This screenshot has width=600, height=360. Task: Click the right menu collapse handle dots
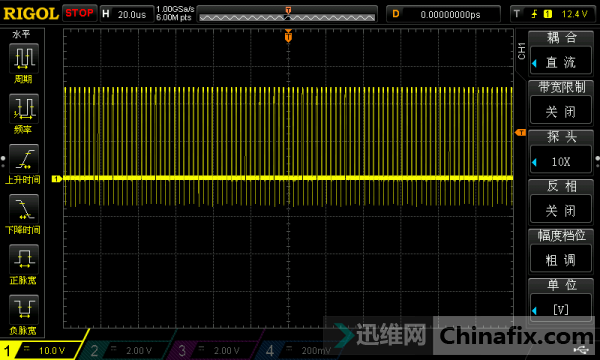(597, 161)
